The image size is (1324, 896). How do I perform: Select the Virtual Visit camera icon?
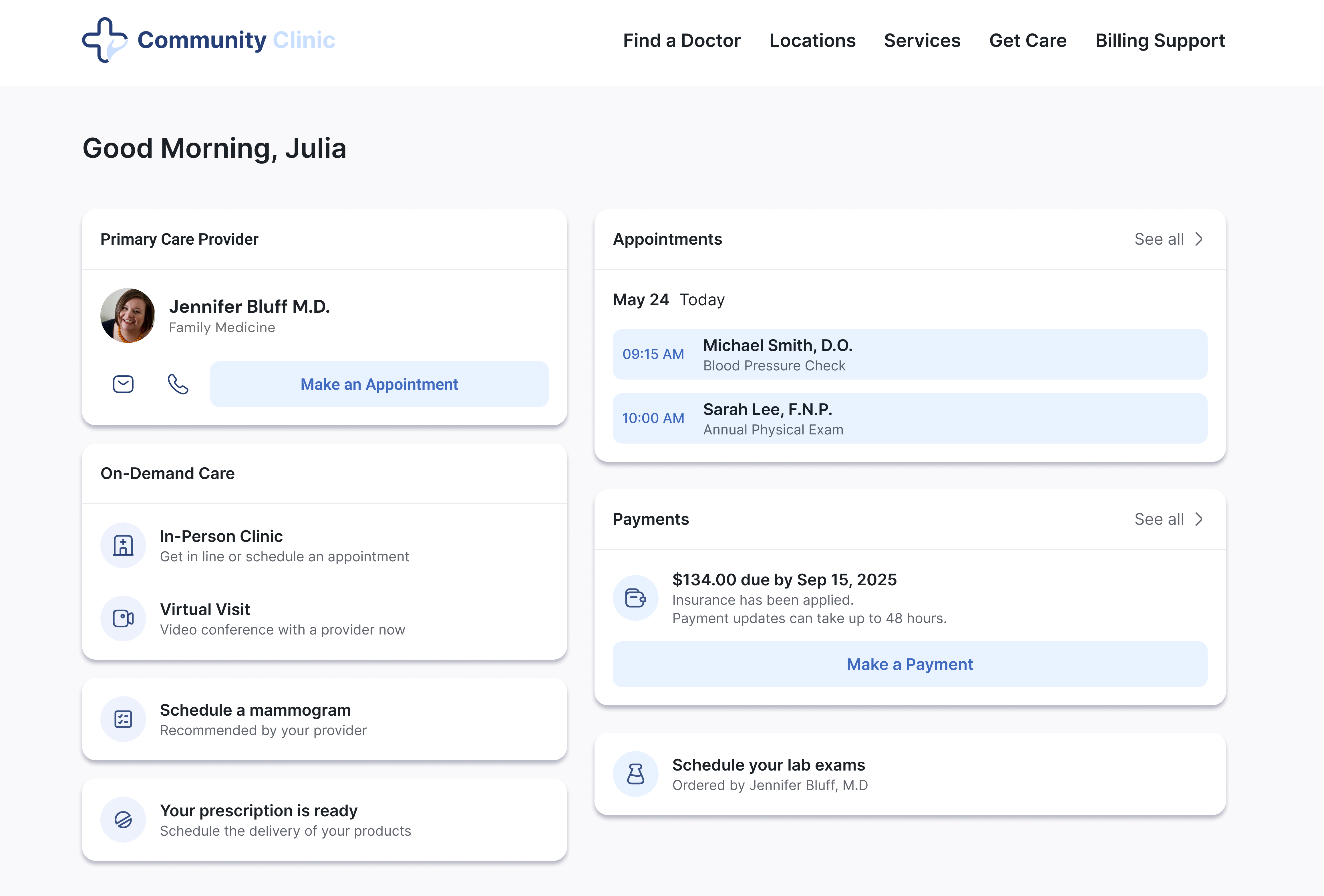coord(123,618)
